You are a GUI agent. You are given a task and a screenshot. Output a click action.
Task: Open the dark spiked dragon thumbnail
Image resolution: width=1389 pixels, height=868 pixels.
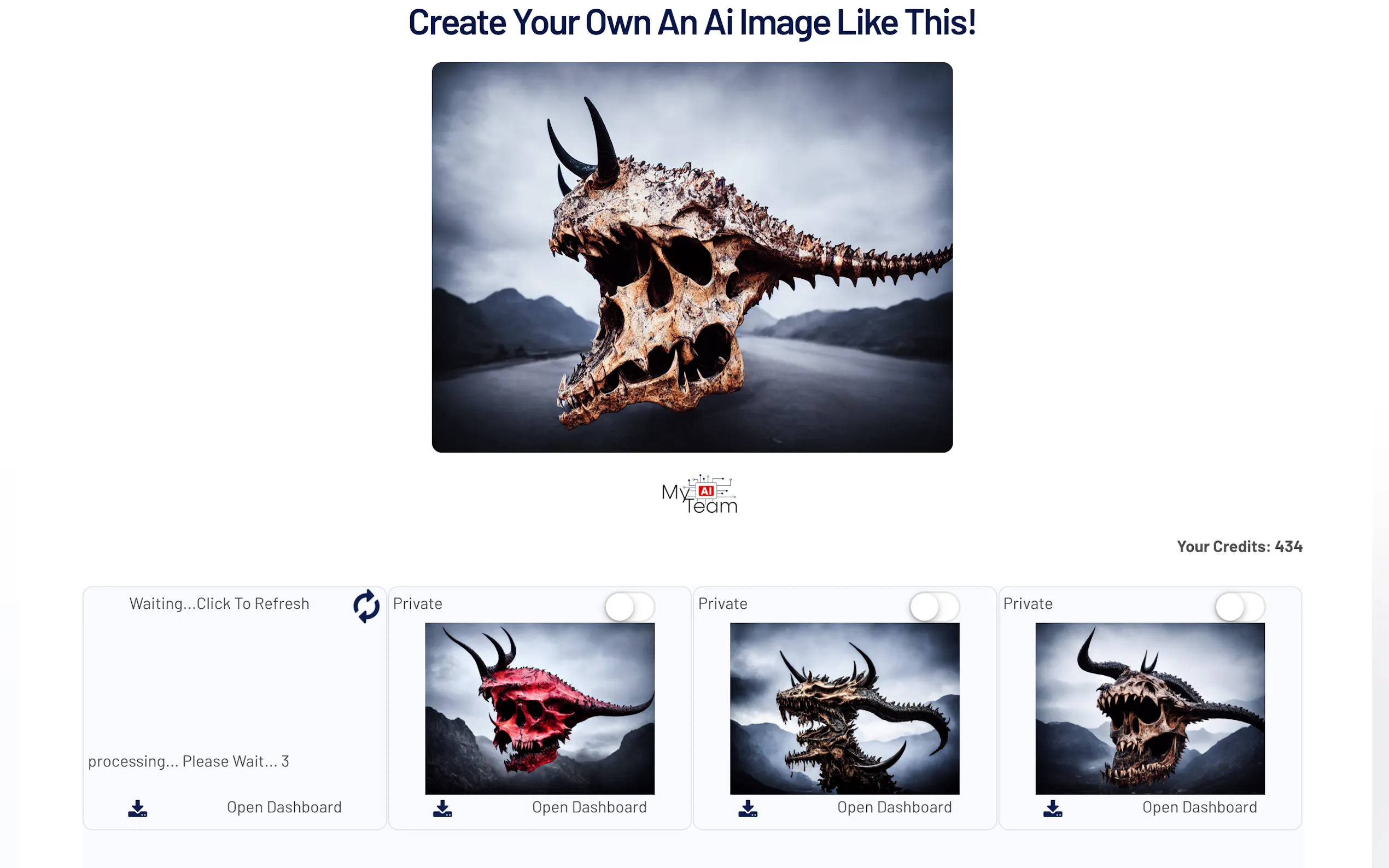click(x=844, y=708)
